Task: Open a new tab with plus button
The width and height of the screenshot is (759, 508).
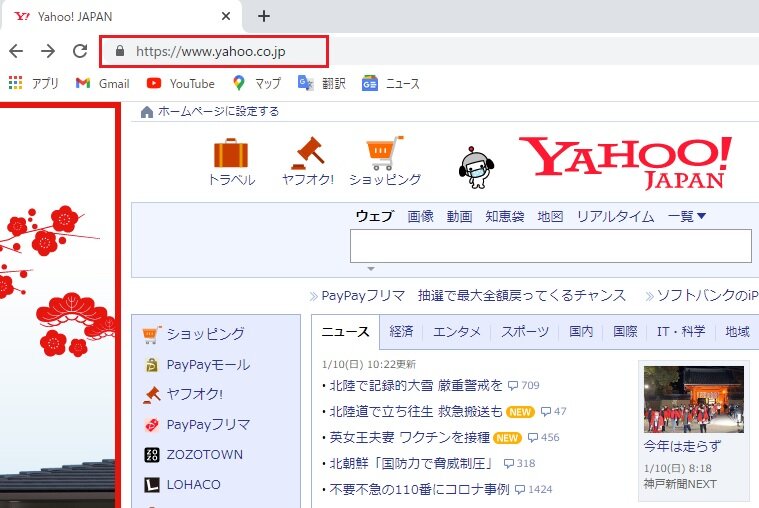Action: click(264, 16)
